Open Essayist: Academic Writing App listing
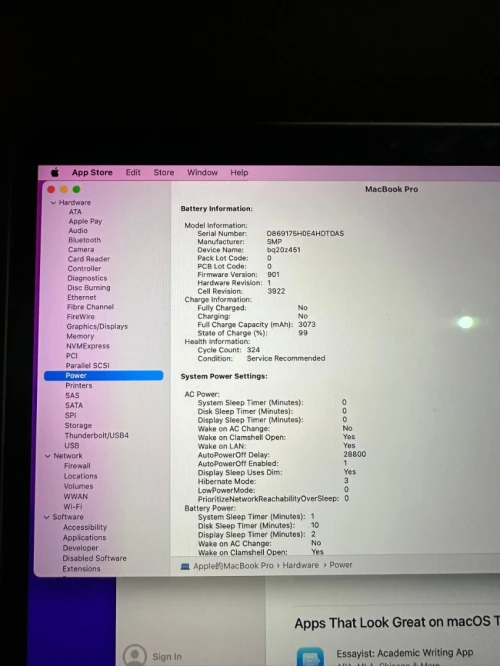Screen dimensions: 500x666 [x=404, y=653]
